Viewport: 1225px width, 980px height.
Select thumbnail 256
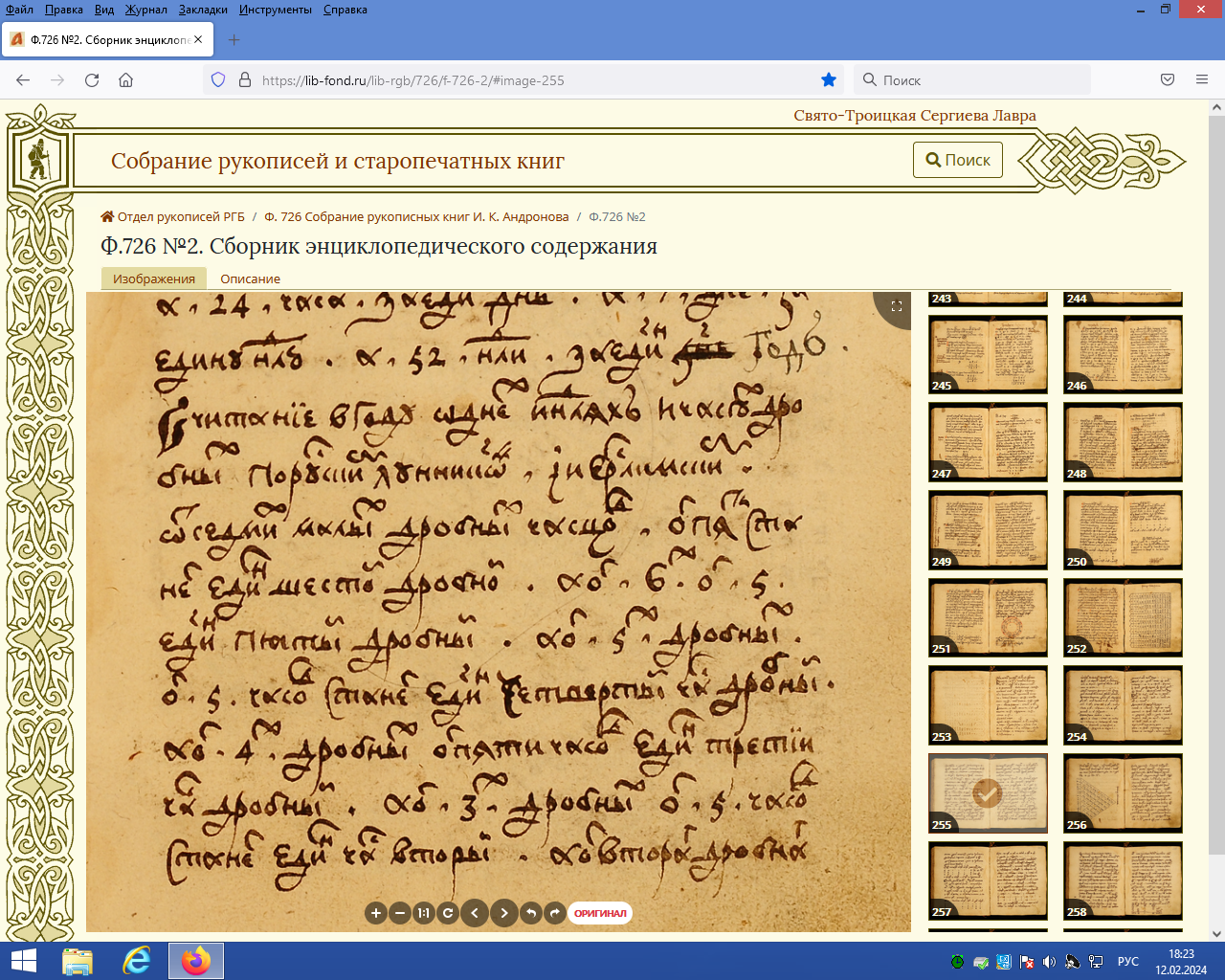click(1123, 793)
